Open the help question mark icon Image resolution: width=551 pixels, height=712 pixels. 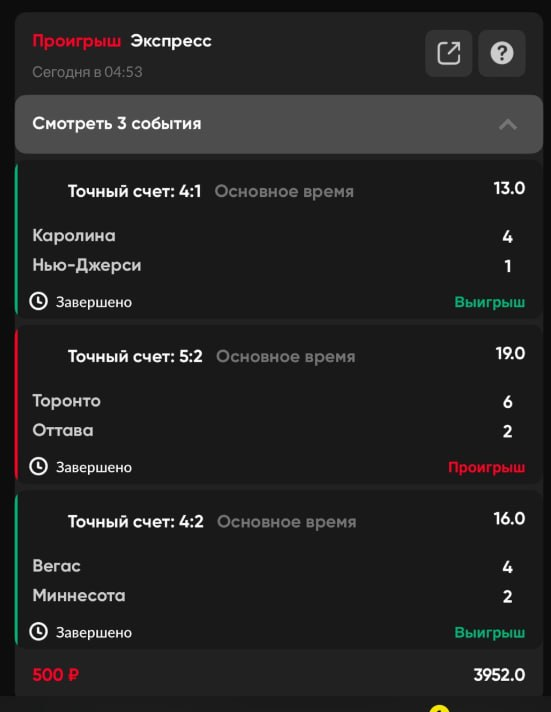[x=502, y=53]
